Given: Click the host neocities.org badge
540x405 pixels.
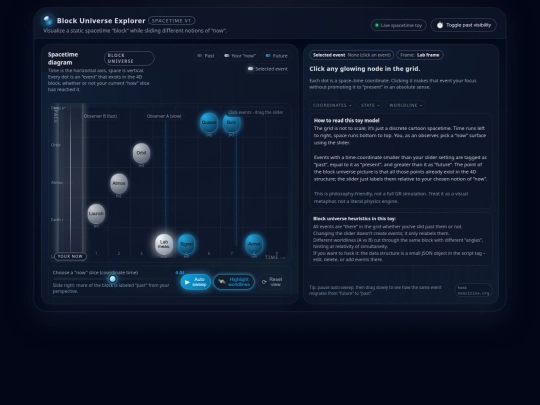Looking at the screenshot, I should point(474,290).
